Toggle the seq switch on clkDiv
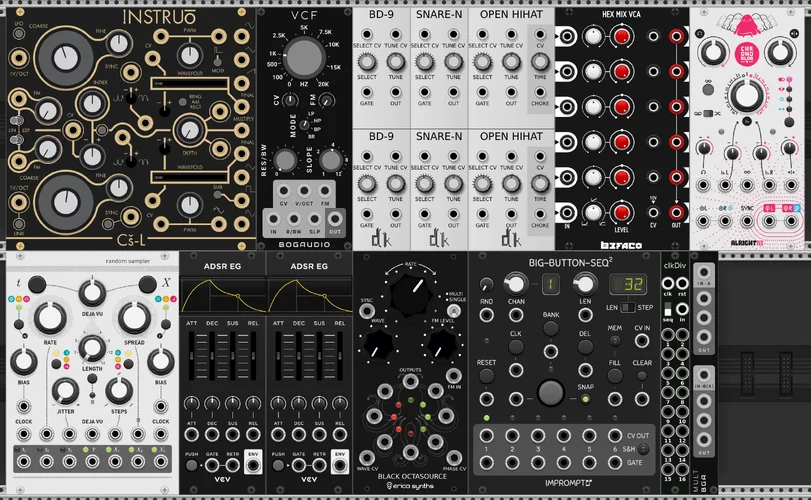 point(668,309)
